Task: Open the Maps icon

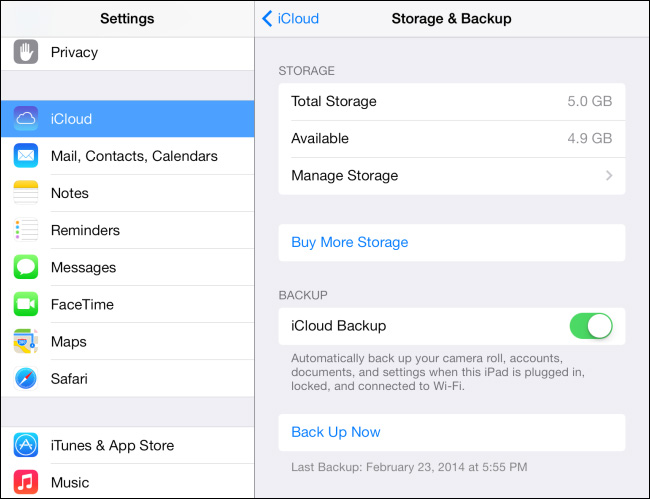Action: pos(26,342)
